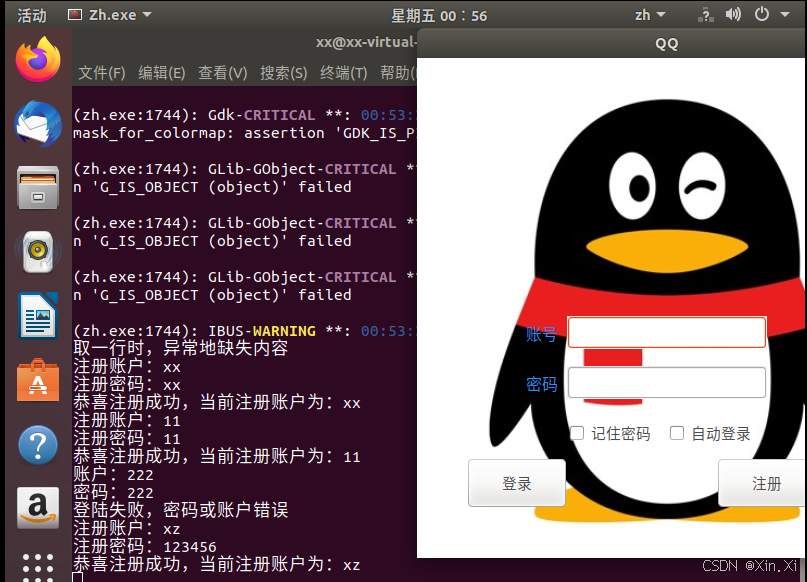The width and height of the screenshot is (807, 582).
Task: Click the power icon in top bar
Action: 762,14
